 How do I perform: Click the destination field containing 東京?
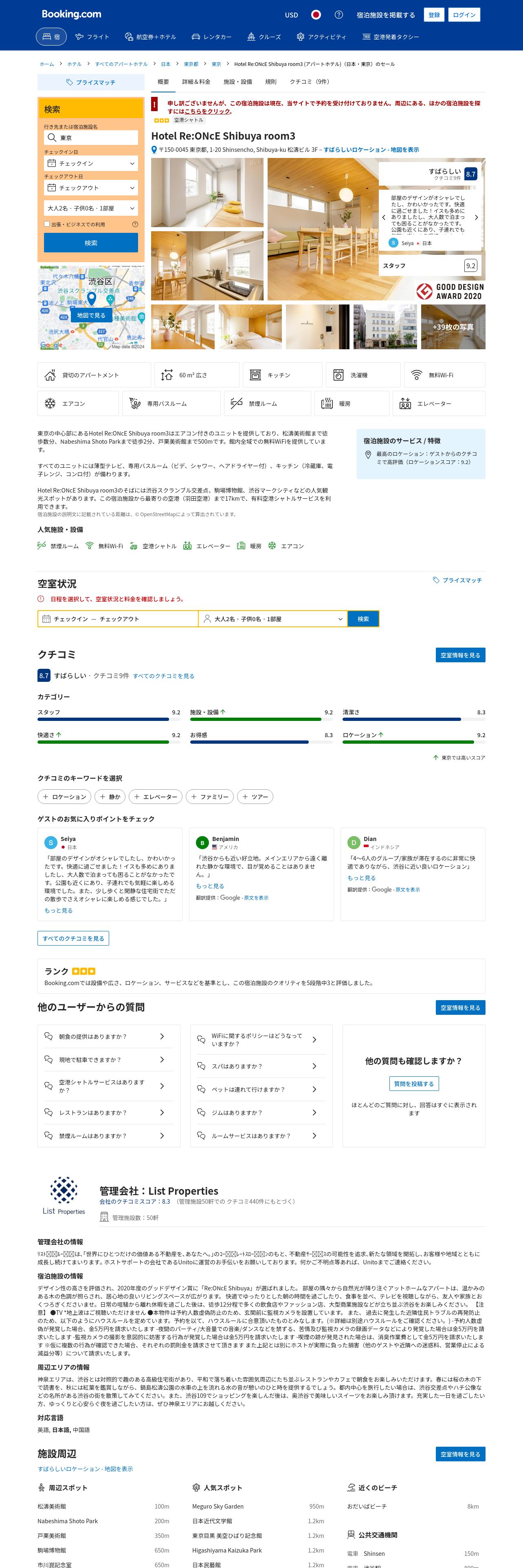[91, 138]
